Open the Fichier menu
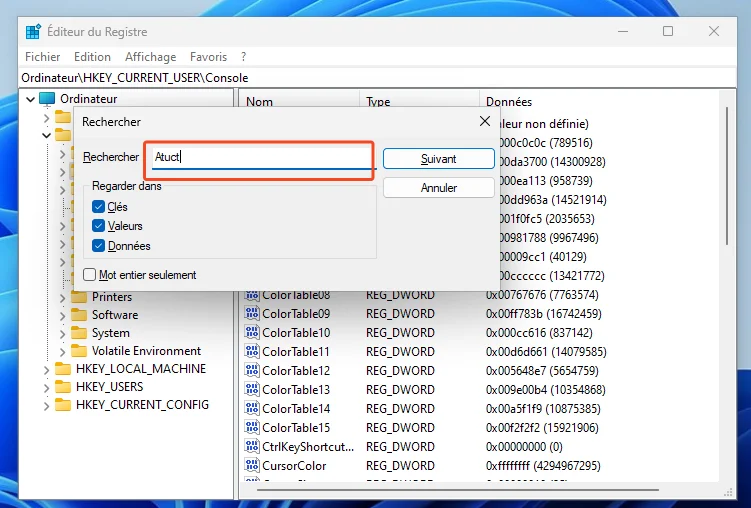 pos(43,56)
